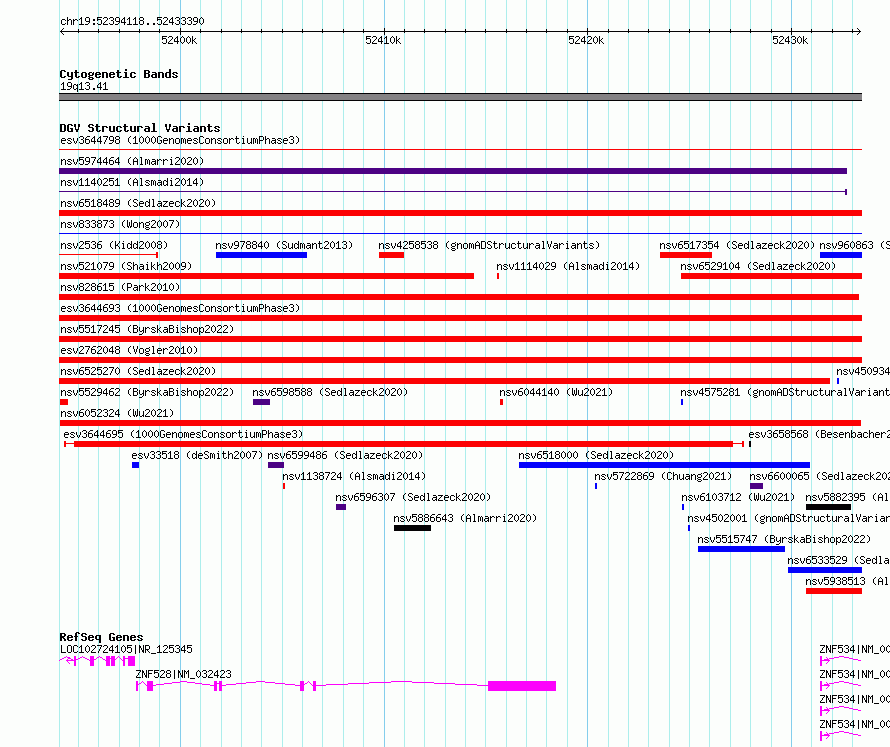This screenshot has width=890, height=747.
Task: Select the nsv2536 (Kidd2008) variant label
Action: (x=114, y=245)
